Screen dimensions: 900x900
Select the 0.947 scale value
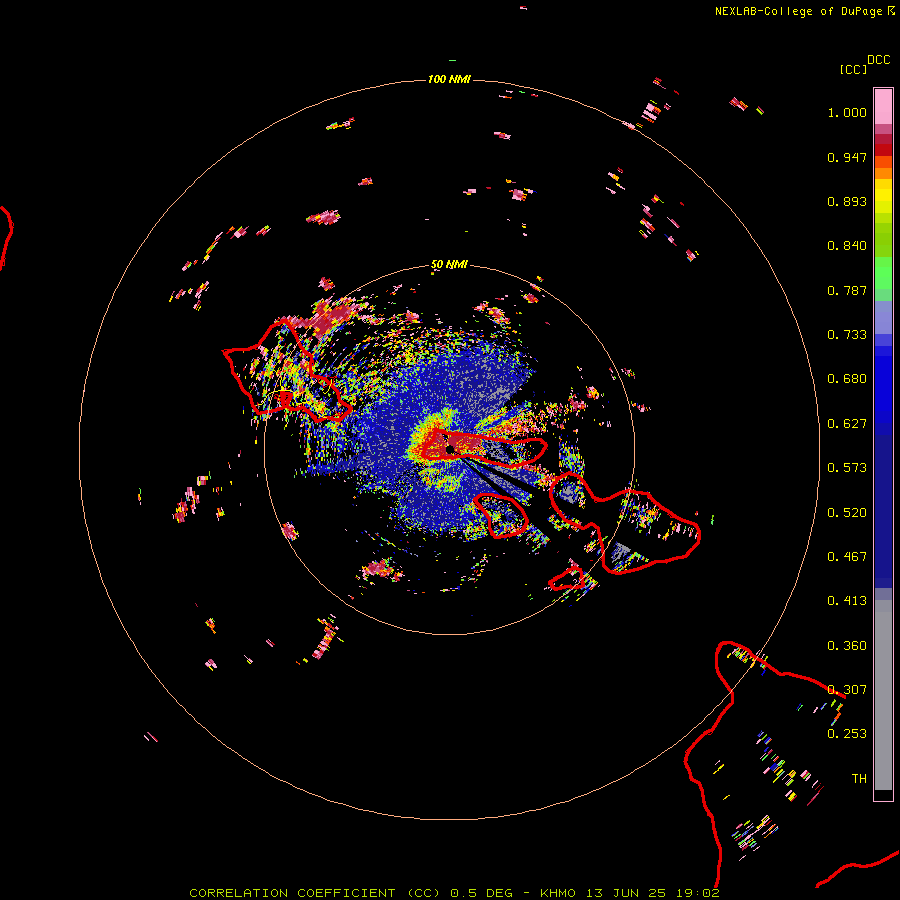pos(847,157)
